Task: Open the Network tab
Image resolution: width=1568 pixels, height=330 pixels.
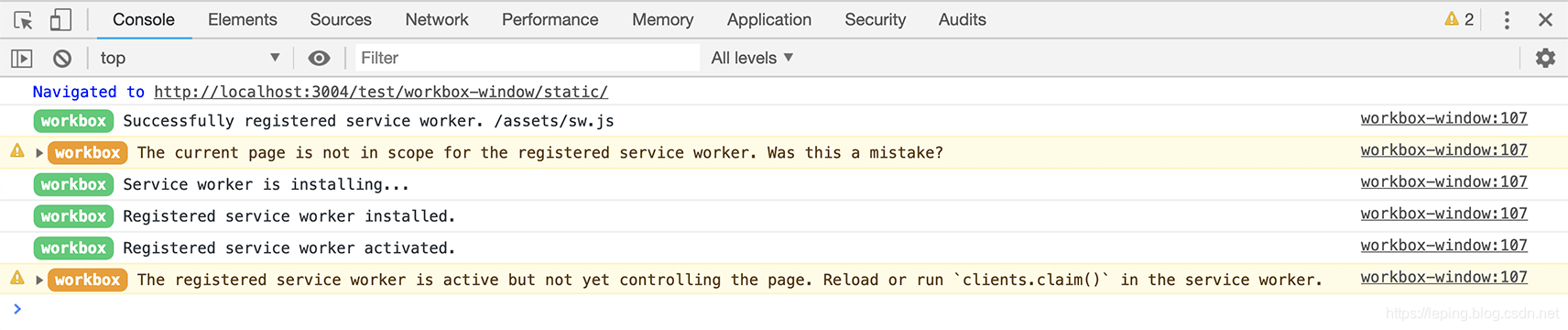Action: pos(437,19)
